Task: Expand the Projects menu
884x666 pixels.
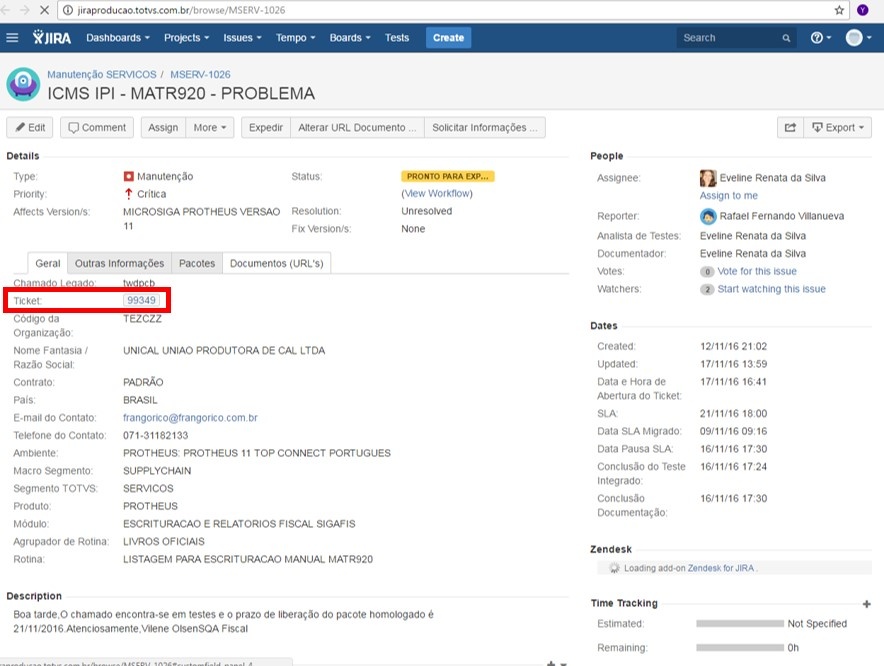Action: 186,38
